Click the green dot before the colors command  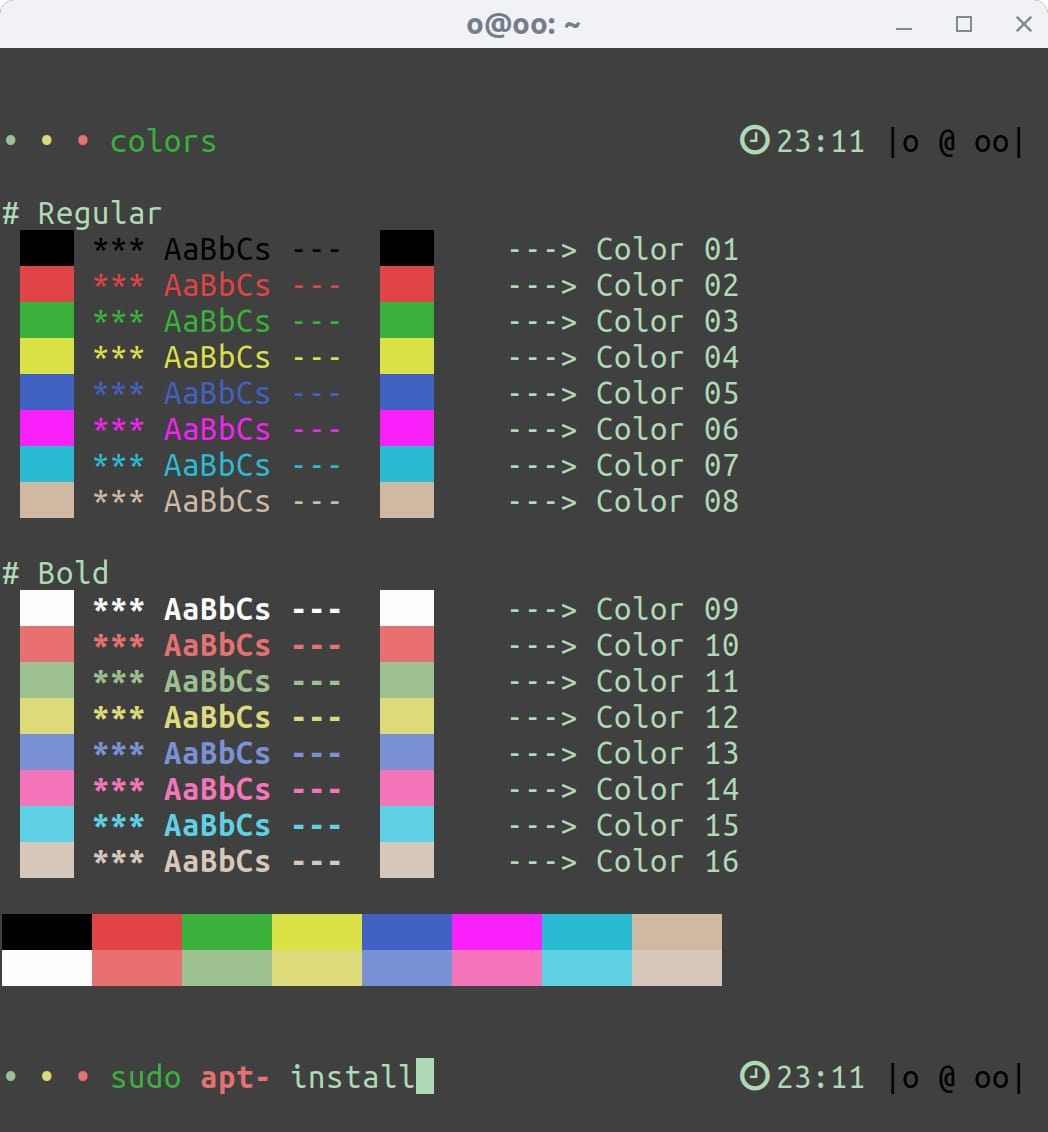point(11,141)
